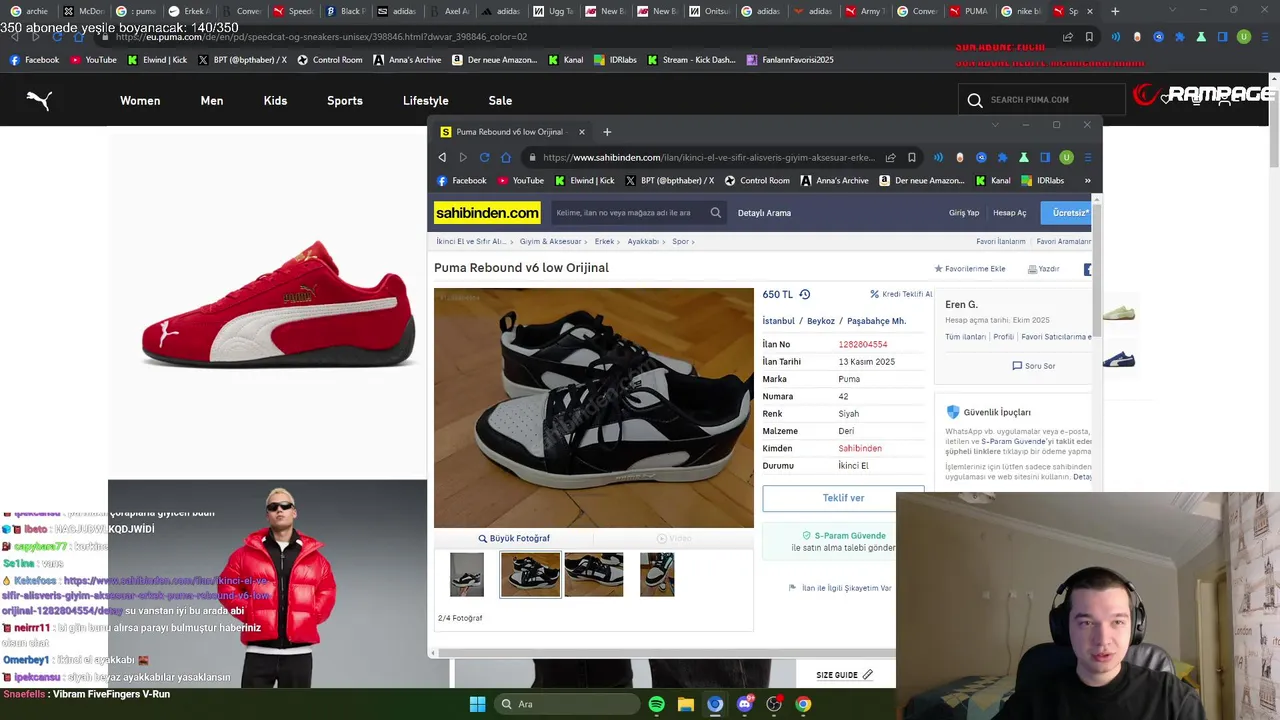Open the Sale menu on Puma site

pos(500,100)
